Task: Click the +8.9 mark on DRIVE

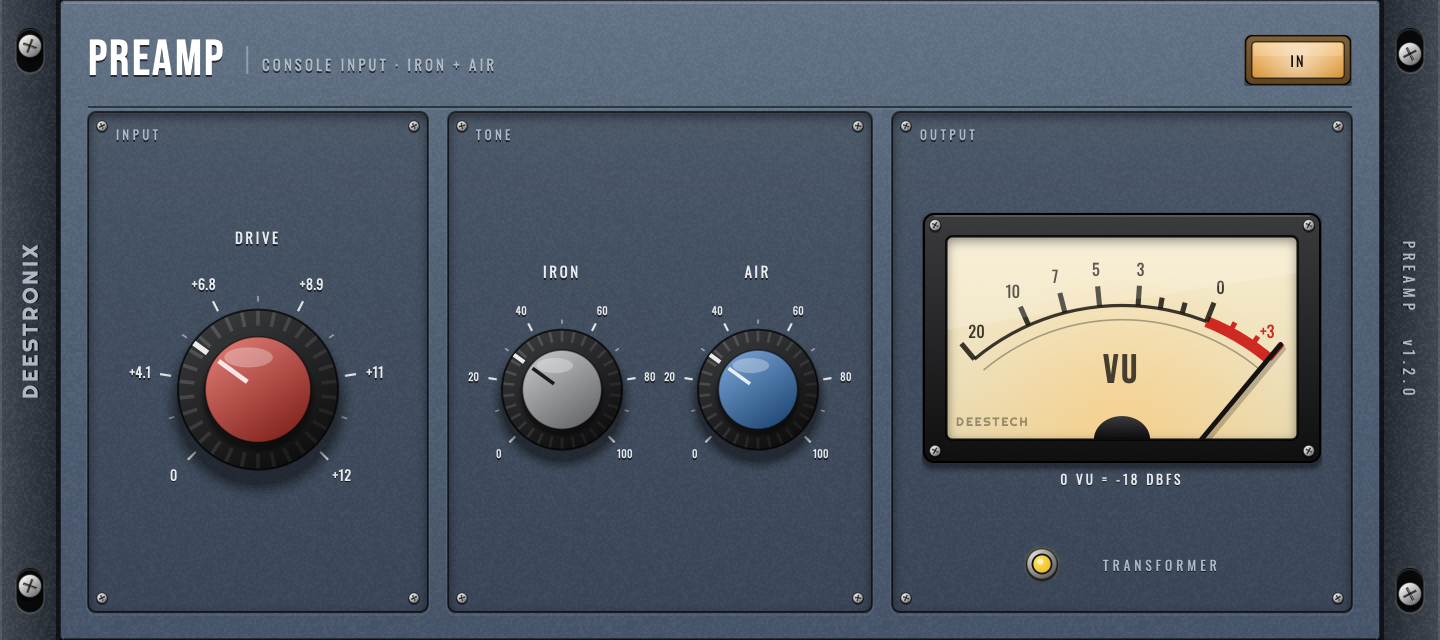Action: pos(311,285)
